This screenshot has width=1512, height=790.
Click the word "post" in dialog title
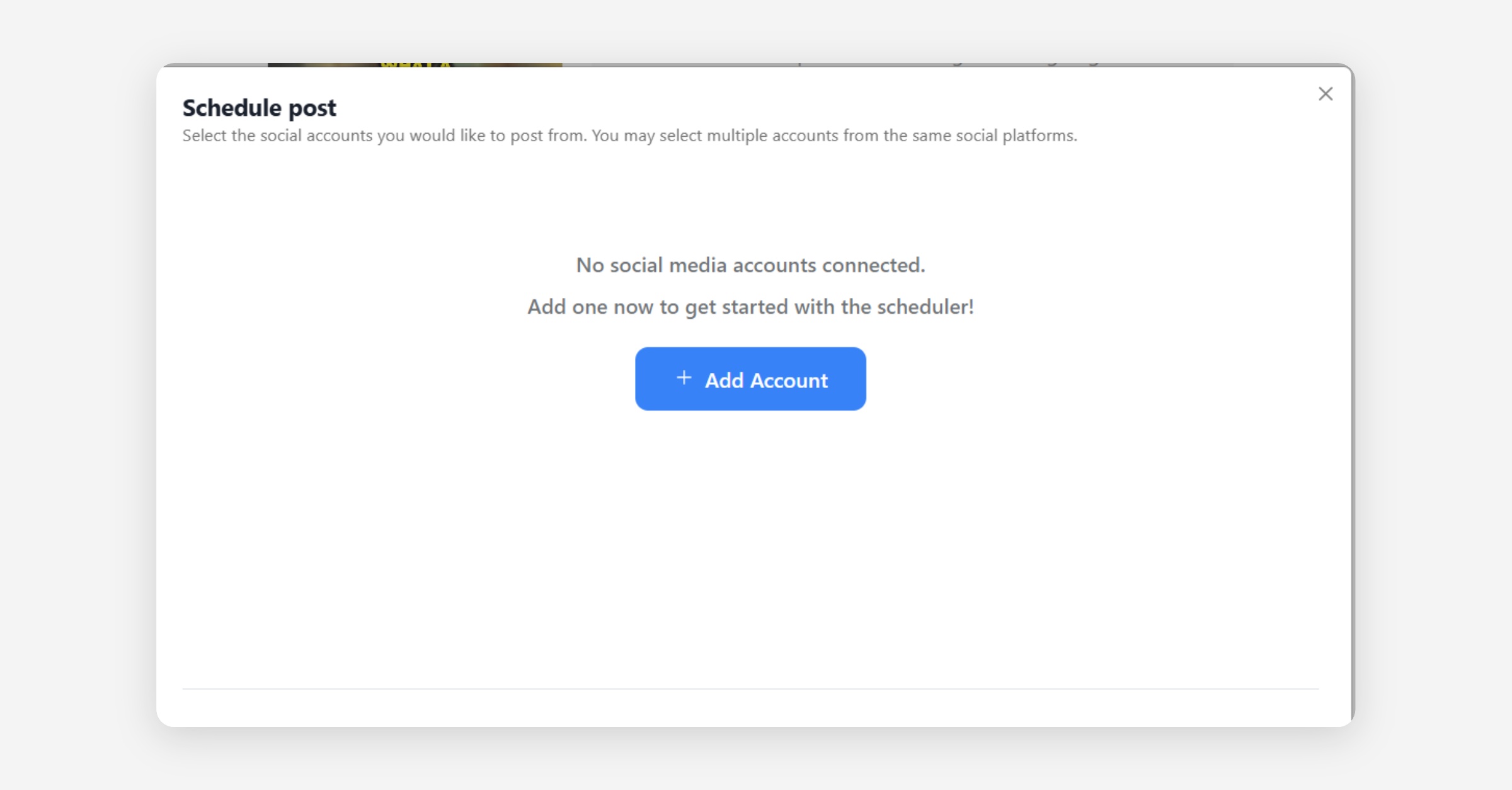[x=312, y=109]
